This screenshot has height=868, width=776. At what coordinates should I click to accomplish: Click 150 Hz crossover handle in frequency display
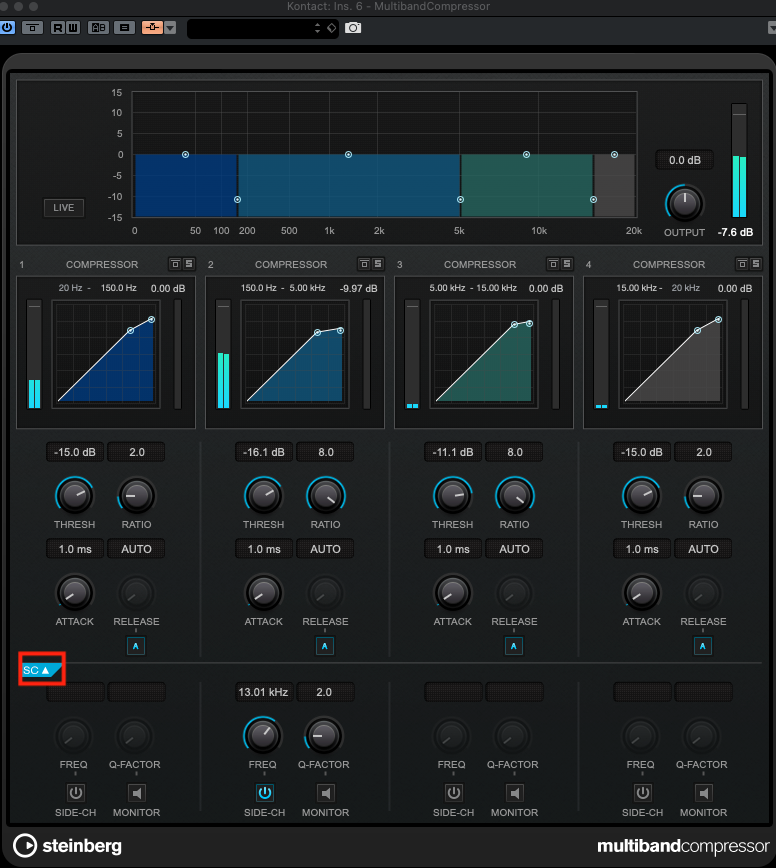tap(237, 199)
